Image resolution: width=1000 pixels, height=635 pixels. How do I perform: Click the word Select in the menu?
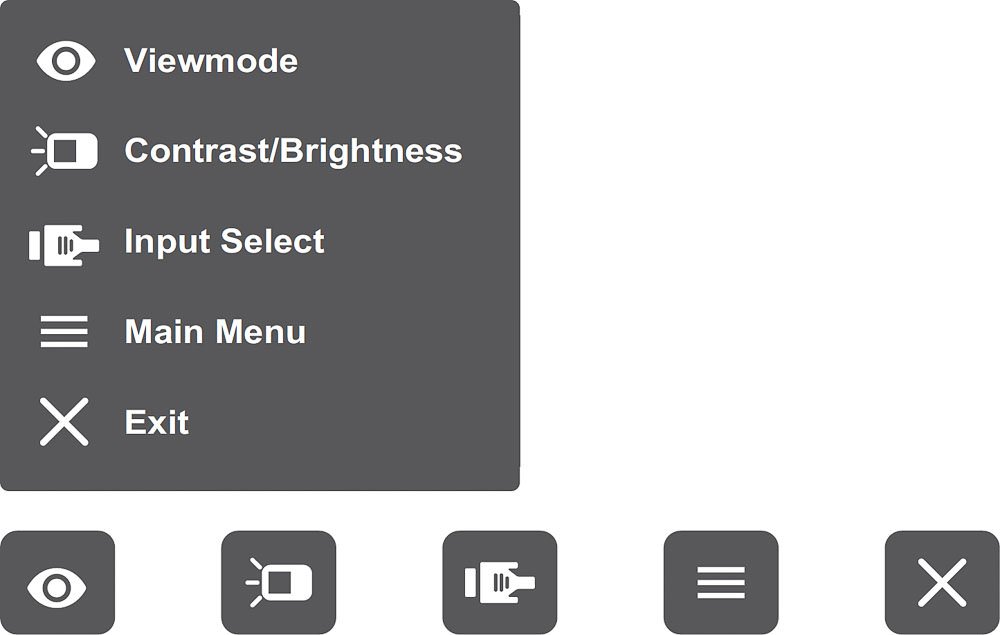[x=272, y=241]
